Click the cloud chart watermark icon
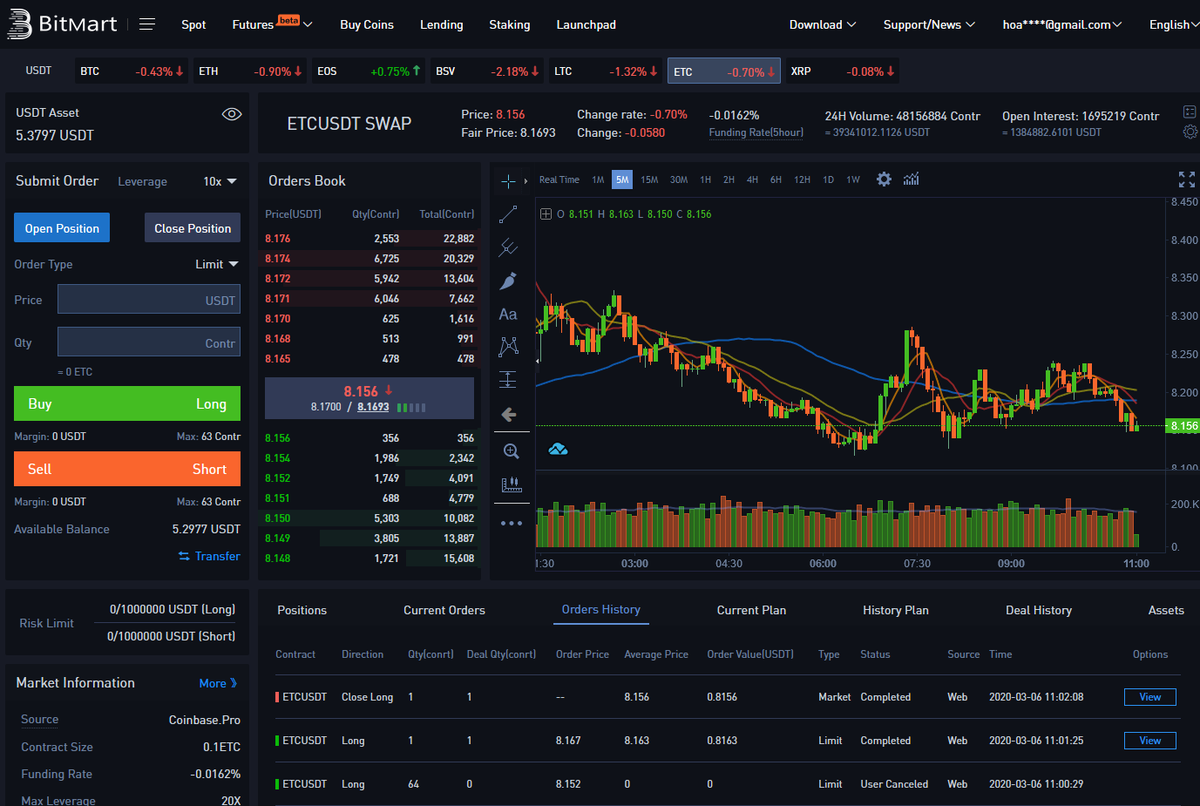1200x806 pixels. tap(558, 450)
